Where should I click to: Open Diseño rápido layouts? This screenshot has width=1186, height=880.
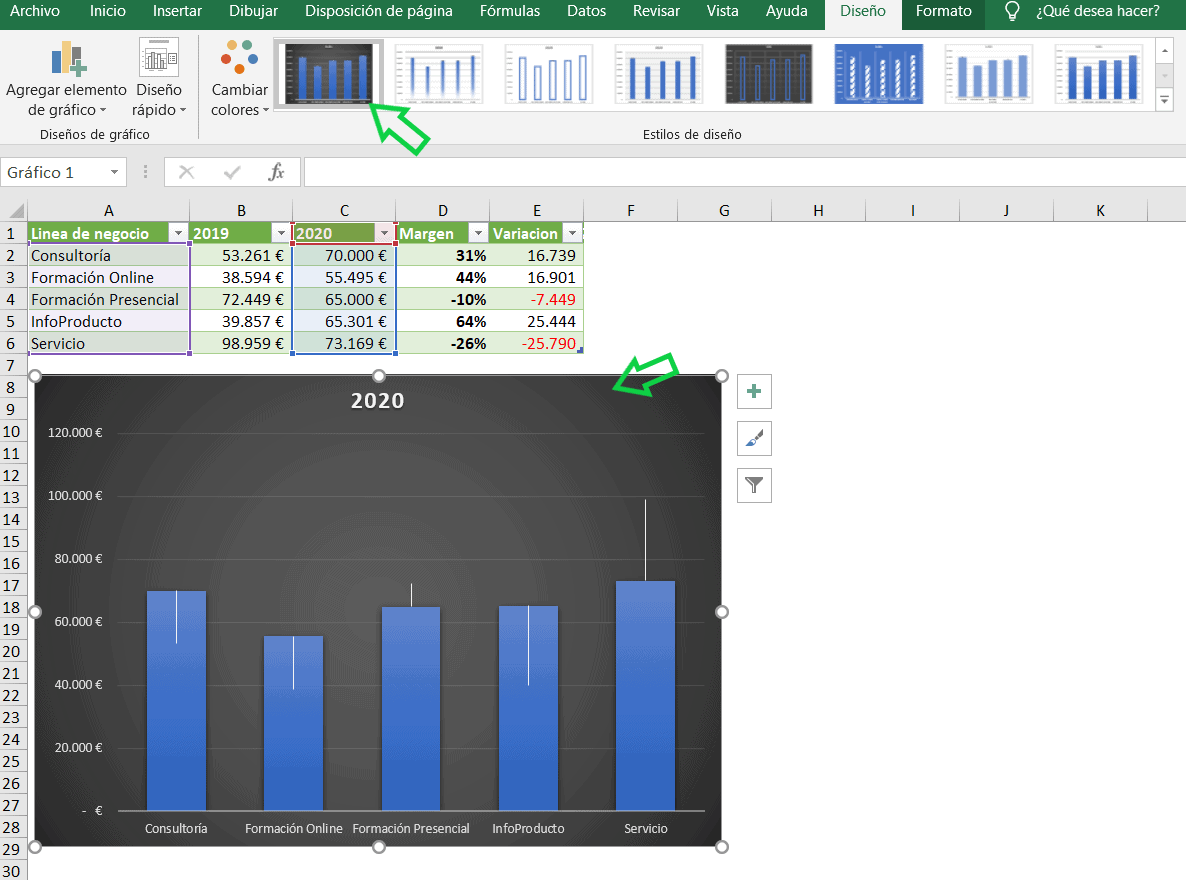click(159, 79)
